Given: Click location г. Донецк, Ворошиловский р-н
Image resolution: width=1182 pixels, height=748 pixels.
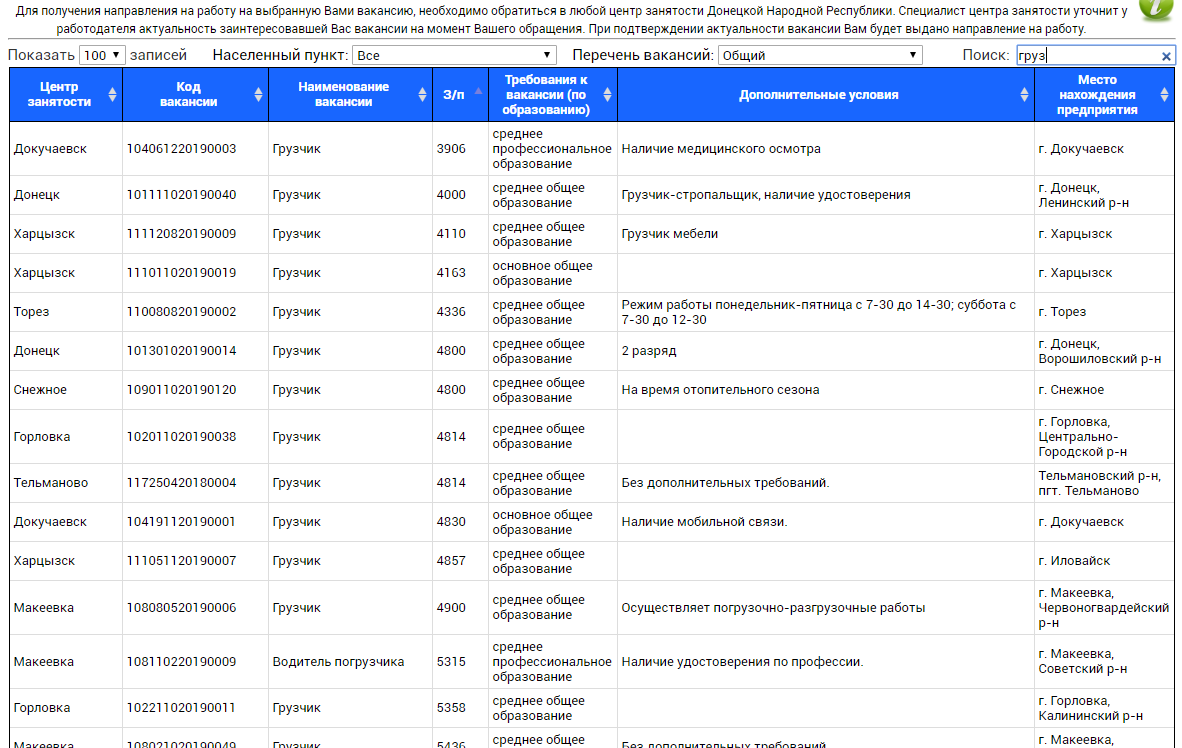Looking at the screenshot, I should coord(1099,351).
